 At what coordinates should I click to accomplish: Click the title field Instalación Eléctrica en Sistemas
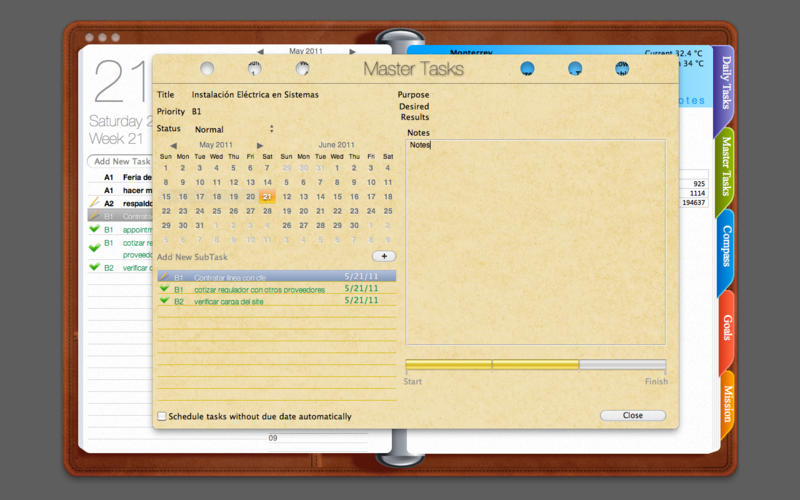click(255, 95)
